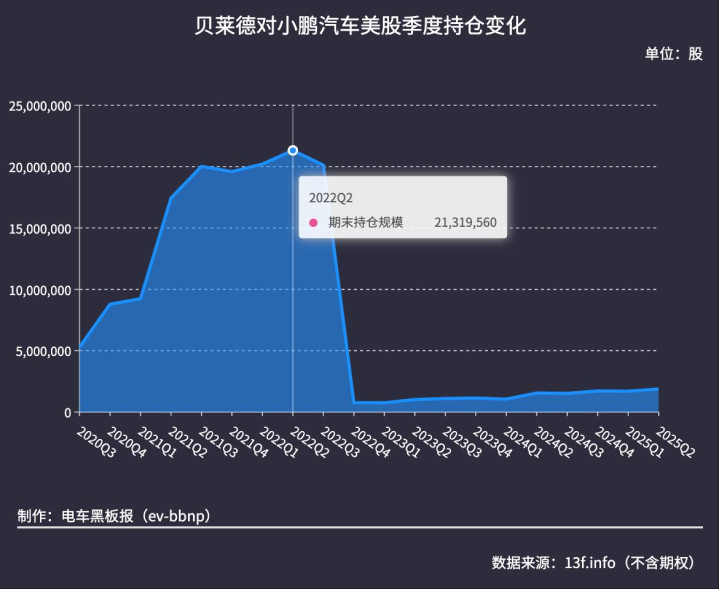Click the 2021Q1 x-axis label

click(157, 442)
